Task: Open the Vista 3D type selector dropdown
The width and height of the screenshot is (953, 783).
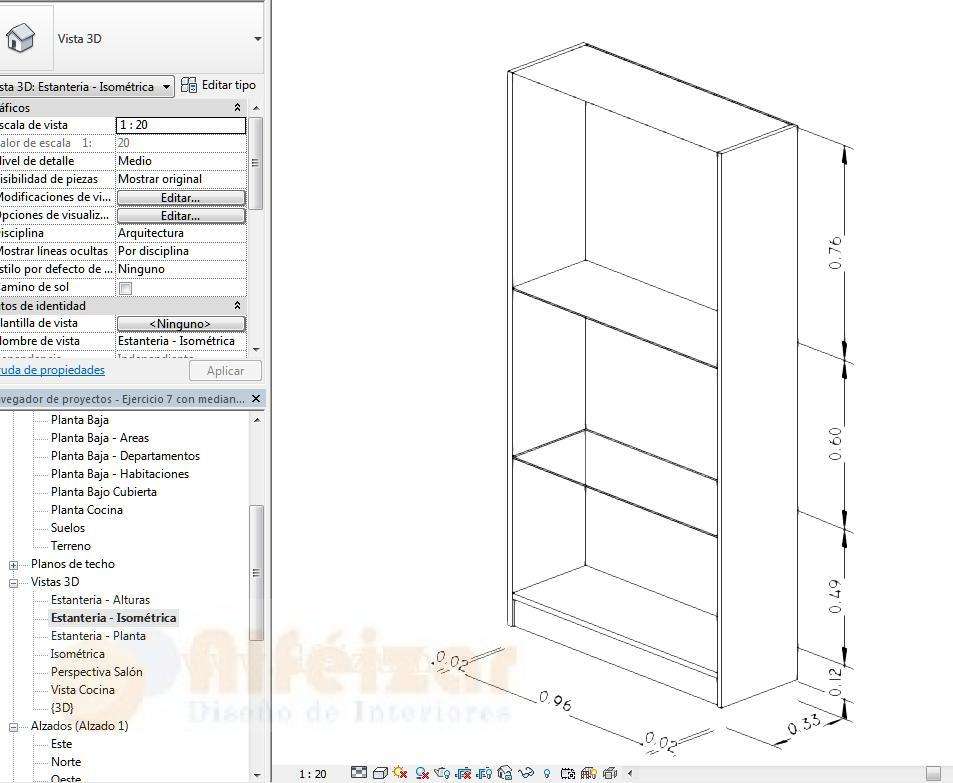Action: pyautogui.click(x=257, y=39)
